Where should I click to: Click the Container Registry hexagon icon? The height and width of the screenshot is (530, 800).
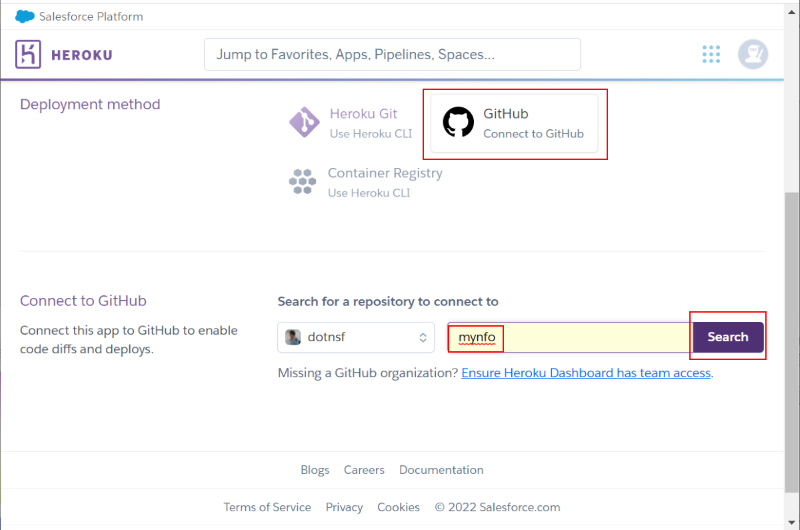click(x=303, y=182)
